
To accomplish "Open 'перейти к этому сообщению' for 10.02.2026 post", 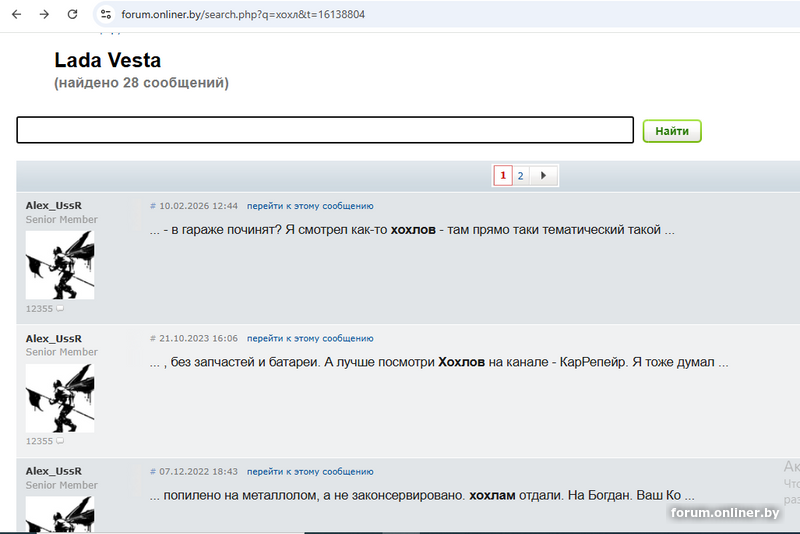I will (310, 206).
